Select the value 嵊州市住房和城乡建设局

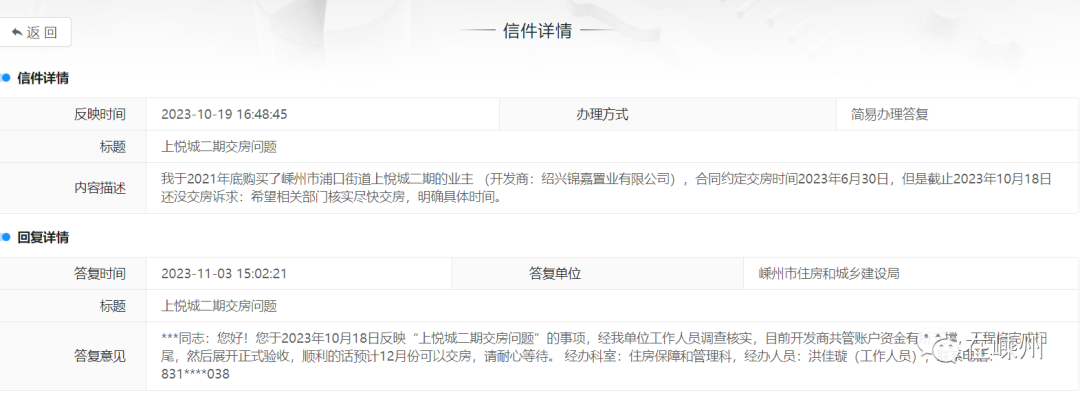pos(829,274)
